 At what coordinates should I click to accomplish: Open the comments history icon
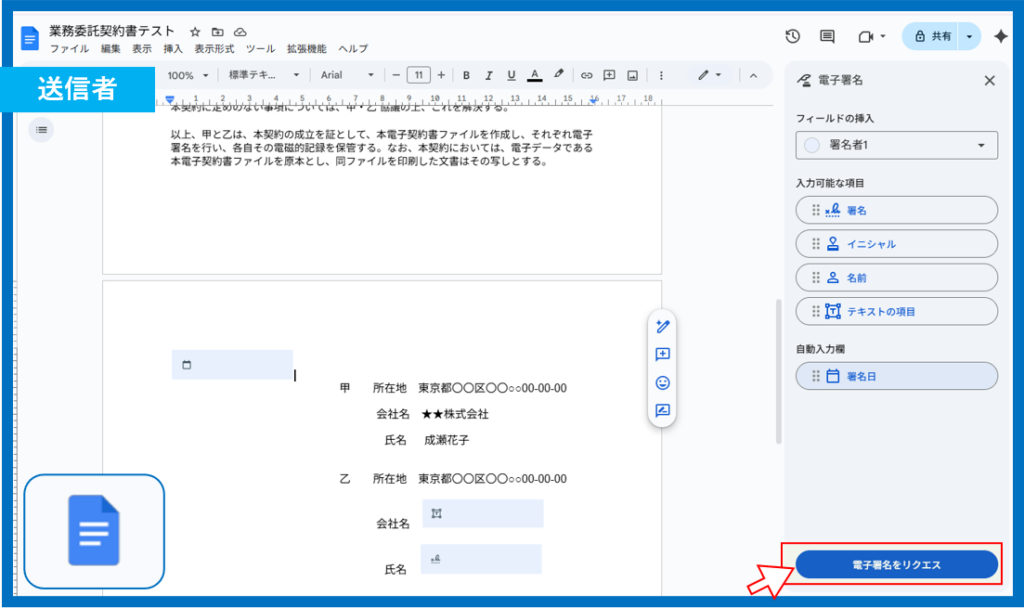[x=827, y=36]
